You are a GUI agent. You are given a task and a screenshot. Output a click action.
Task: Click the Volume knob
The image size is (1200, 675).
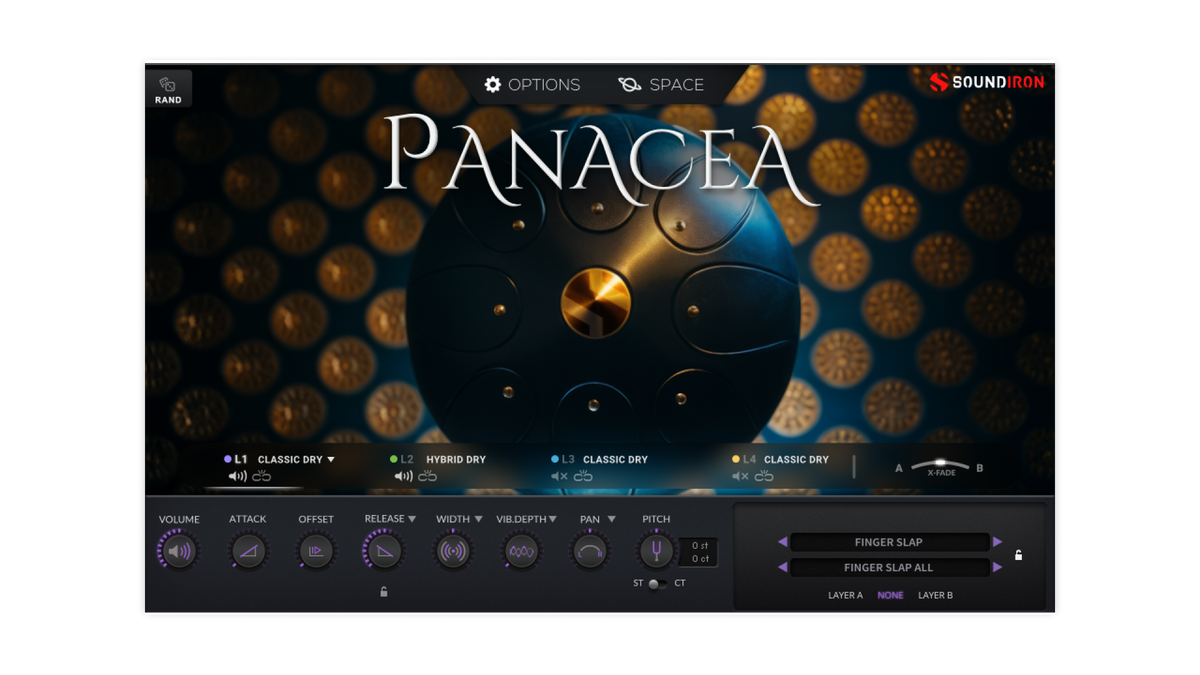(179, 551)
